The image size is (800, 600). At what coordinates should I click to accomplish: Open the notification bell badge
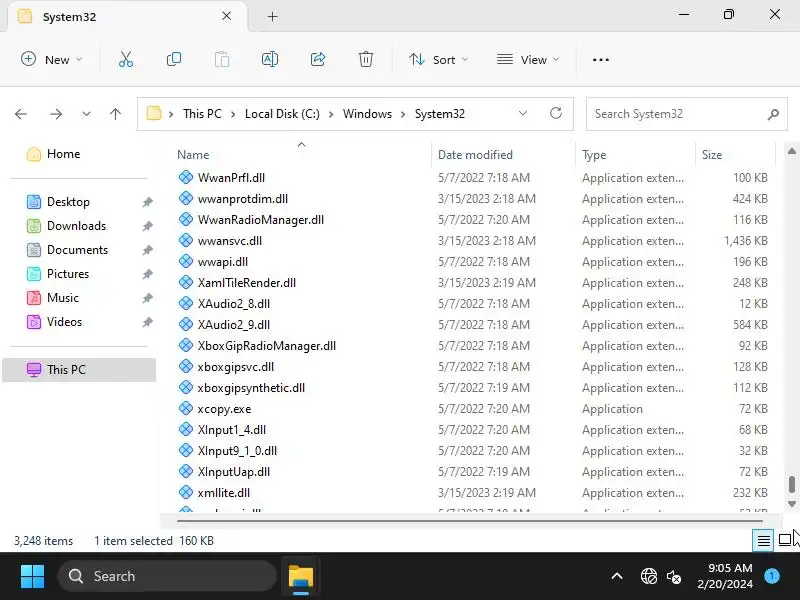[772, 576]
